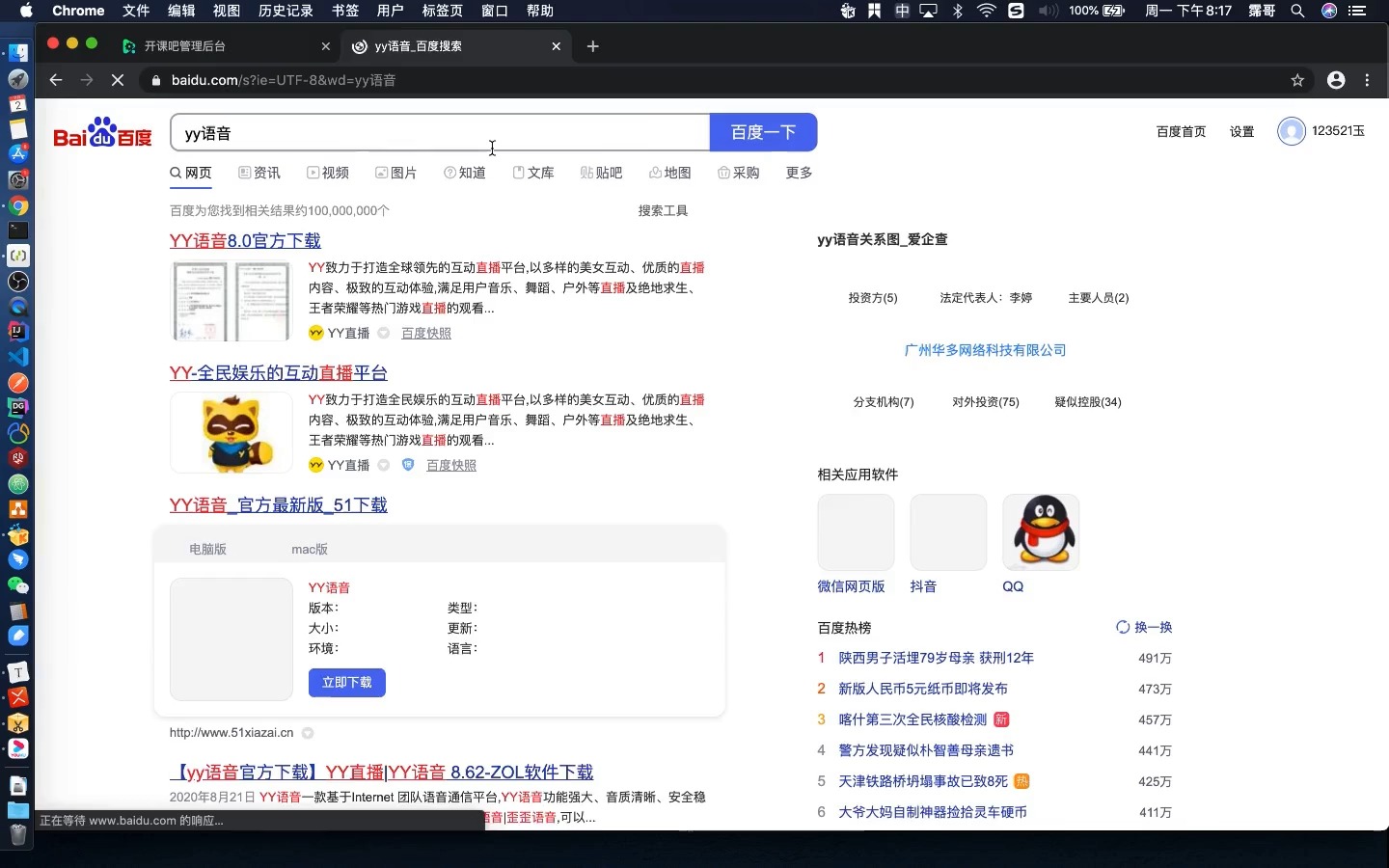Open Trash in the Dock
This screenshot has height=868, width=1389.
[17, 834]
